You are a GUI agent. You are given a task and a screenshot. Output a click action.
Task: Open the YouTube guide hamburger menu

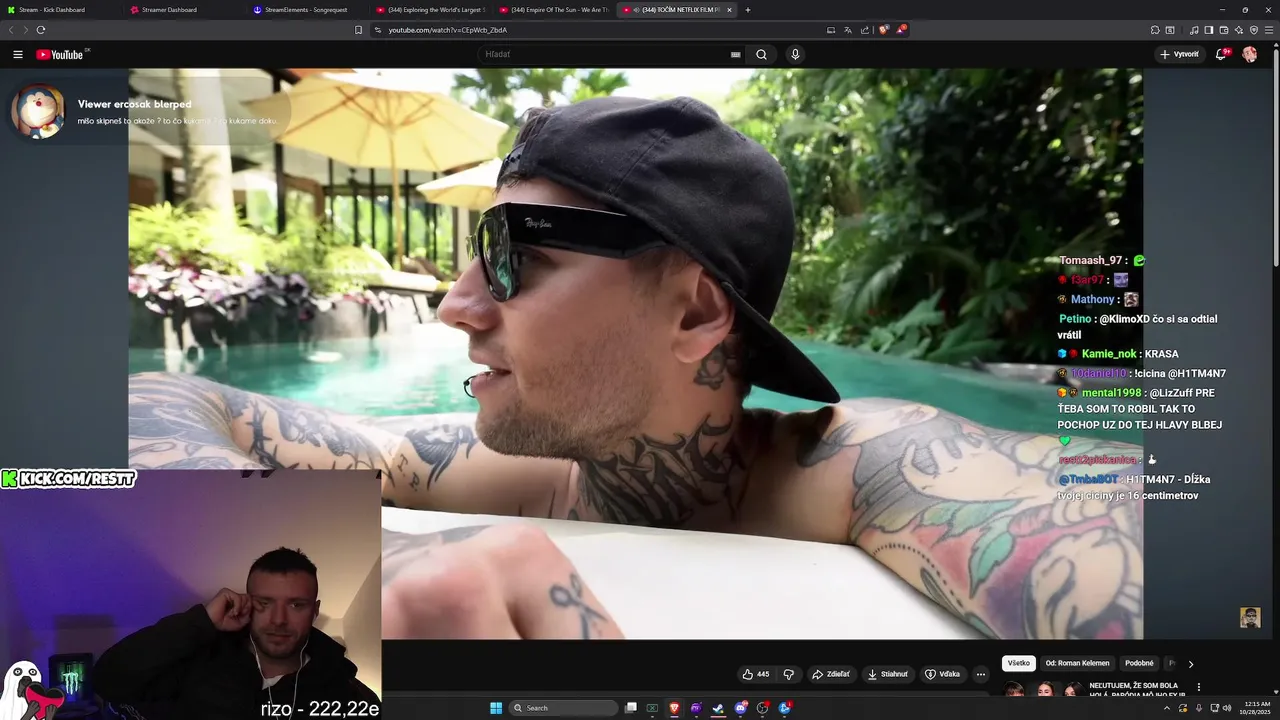tap(18, 54)
